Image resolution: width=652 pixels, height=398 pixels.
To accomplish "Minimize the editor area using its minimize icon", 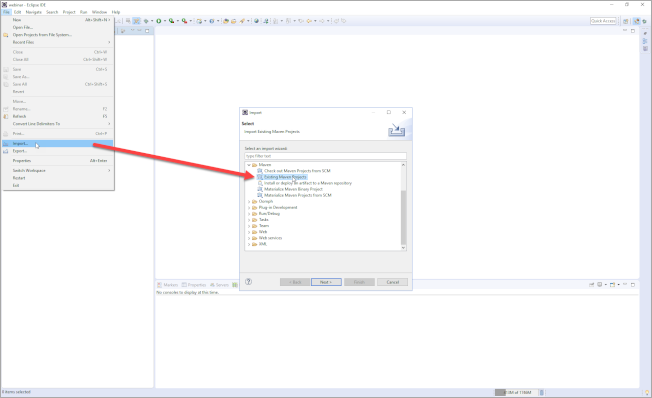I will coord(625,30).
